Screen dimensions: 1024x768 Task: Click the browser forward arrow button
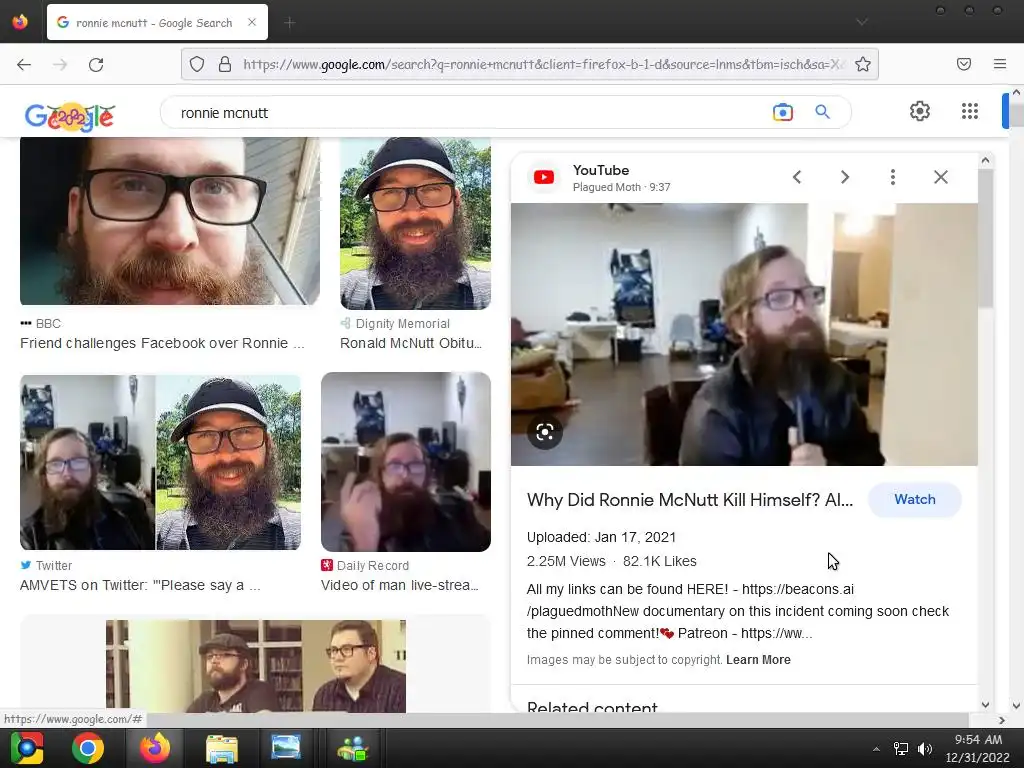point(60,64)
